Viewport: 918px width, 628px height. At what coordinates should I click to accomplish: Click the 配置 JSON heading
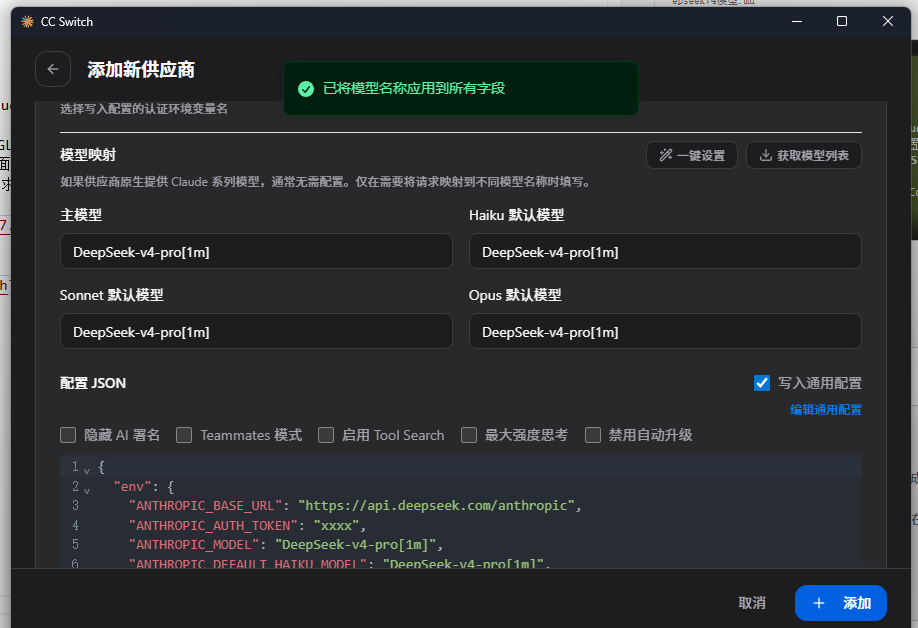93,383
